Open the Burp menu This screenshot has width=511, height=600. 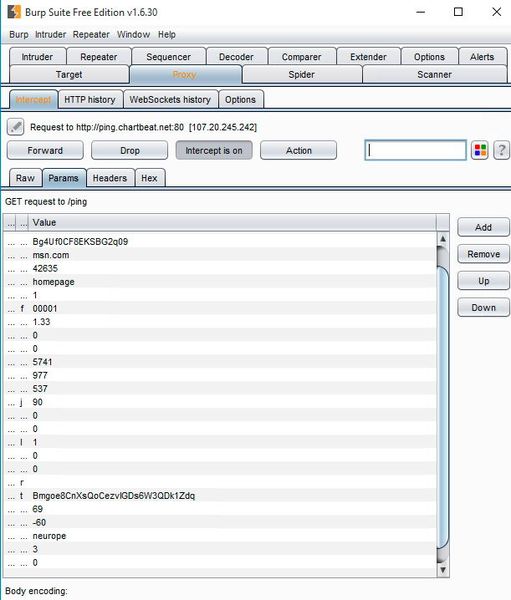click(x=19, y=34)
